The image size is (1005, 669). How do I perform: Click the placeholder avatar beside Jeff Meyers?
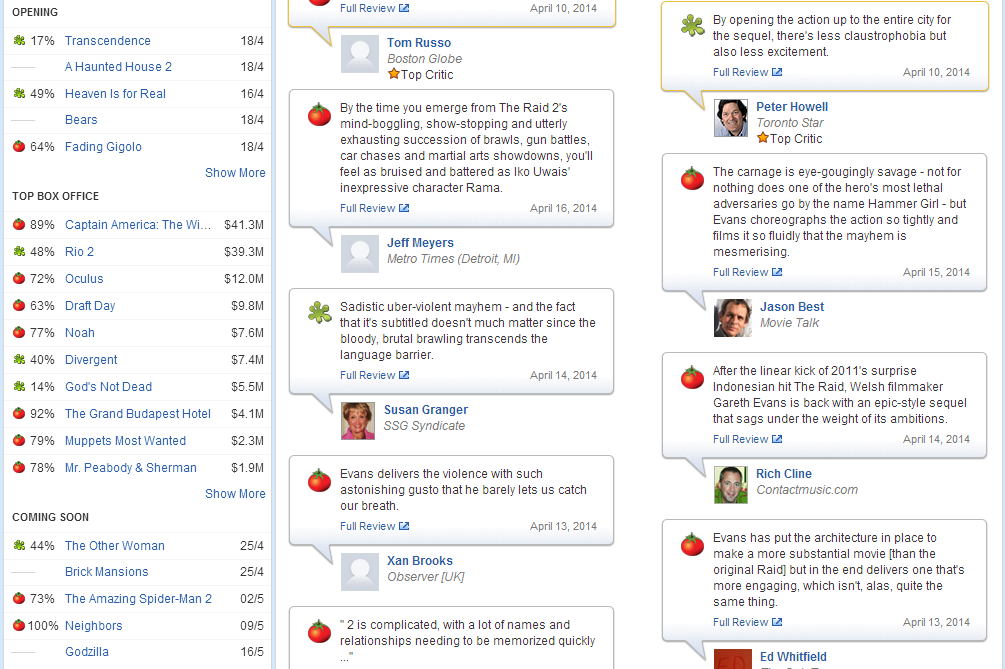[x=360, y=254]
